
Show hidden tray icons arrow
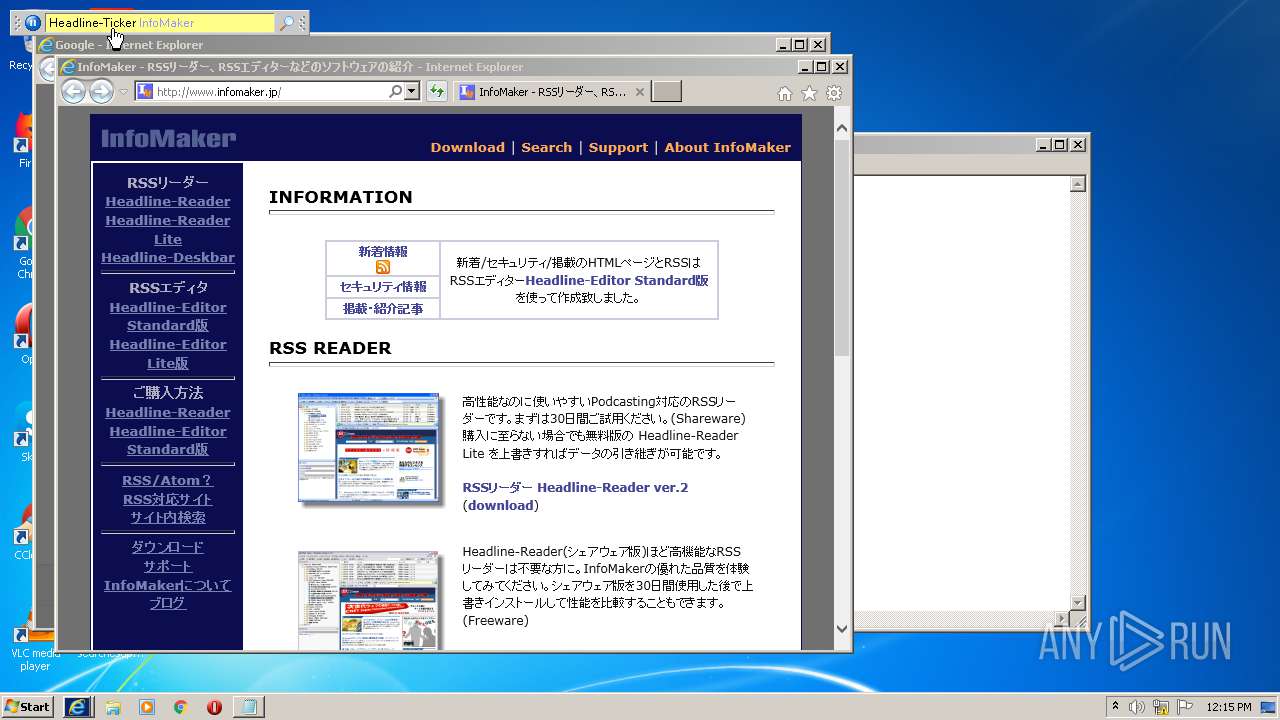coord(1116,707)
